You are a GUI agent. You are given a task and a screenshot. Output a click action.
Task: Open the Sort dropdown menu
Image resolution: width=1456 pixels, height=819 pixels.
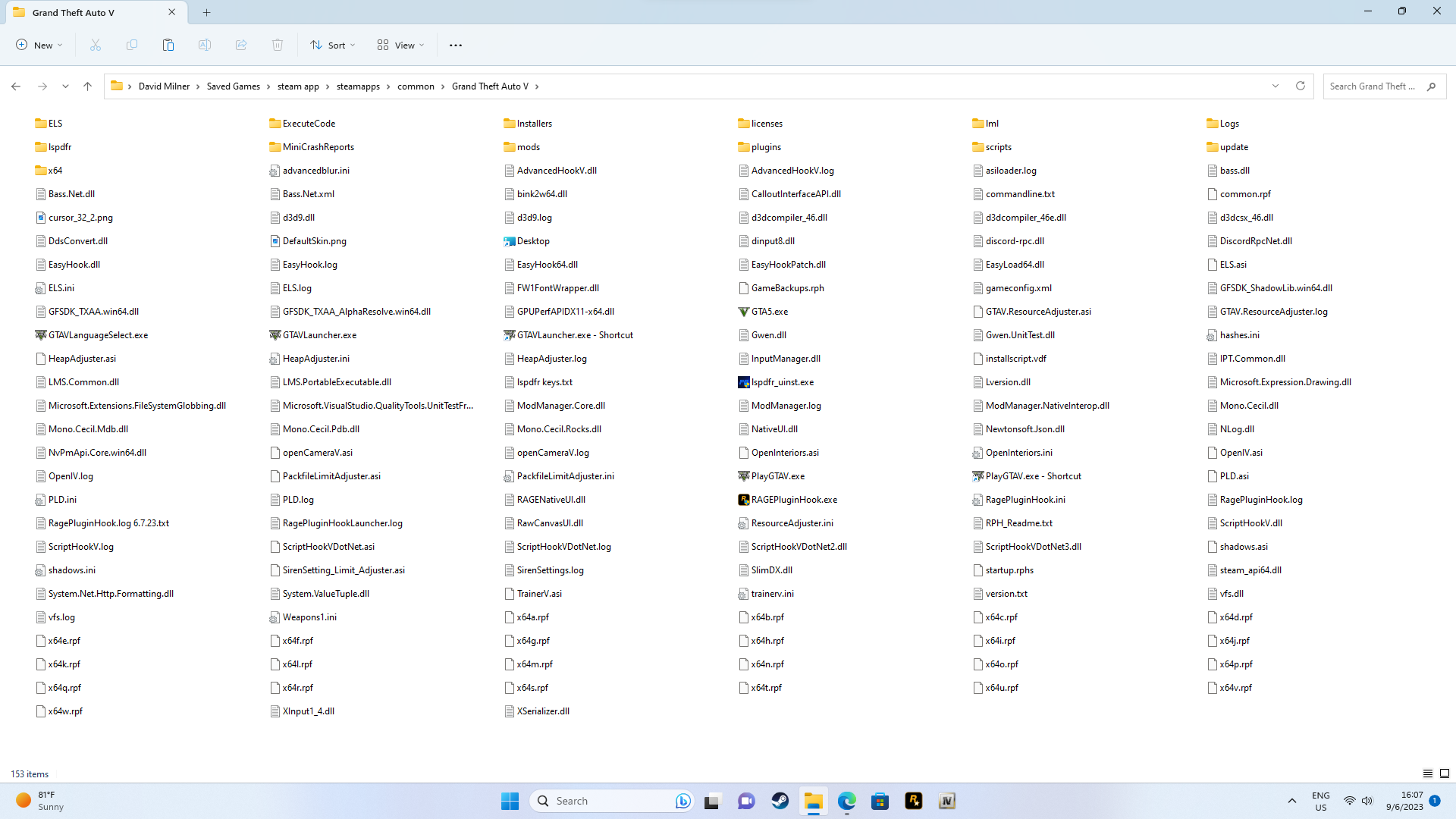pyautogui.click(x=333, y=45)
